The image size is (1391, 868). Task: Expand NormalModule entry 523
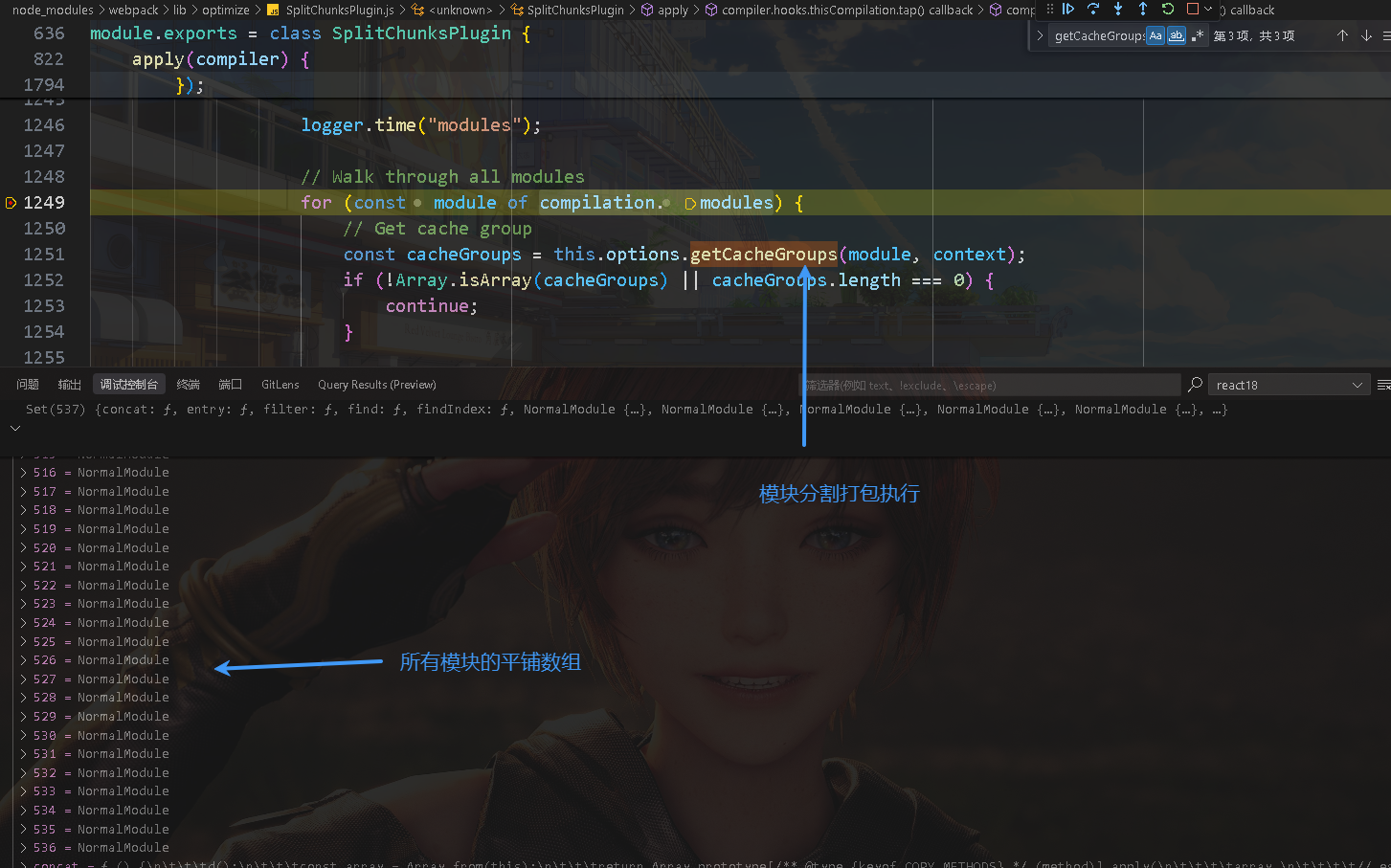tap(23, 604)
